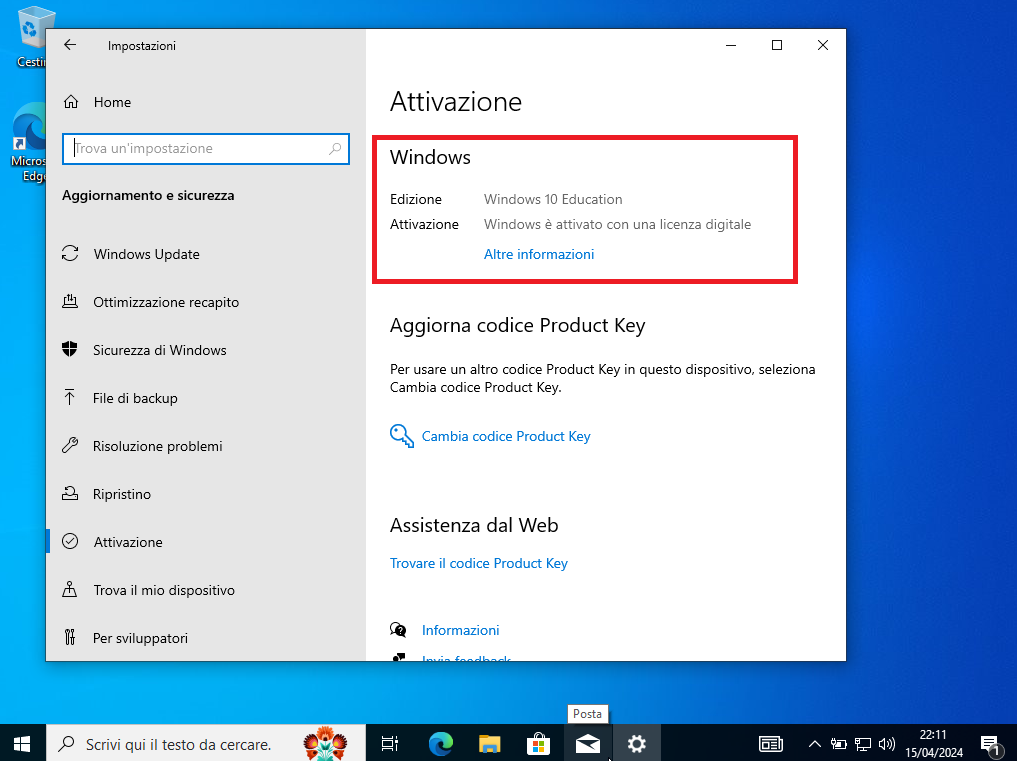Open the Posta mail app on taskbar
The image size is (1017, 761).
[588, 743]
